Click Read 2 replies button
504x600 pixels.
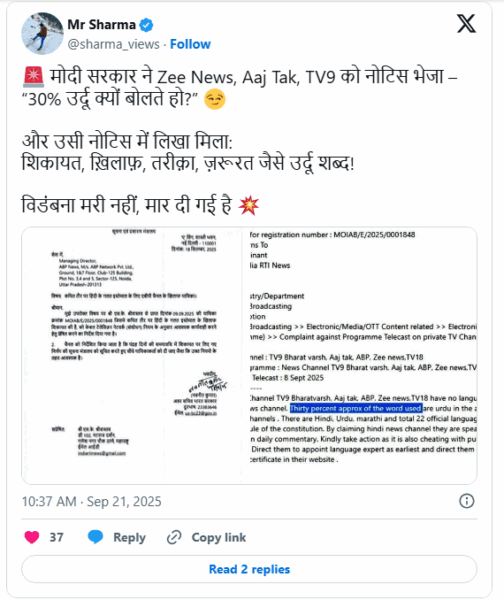click(x=249, y=569)
